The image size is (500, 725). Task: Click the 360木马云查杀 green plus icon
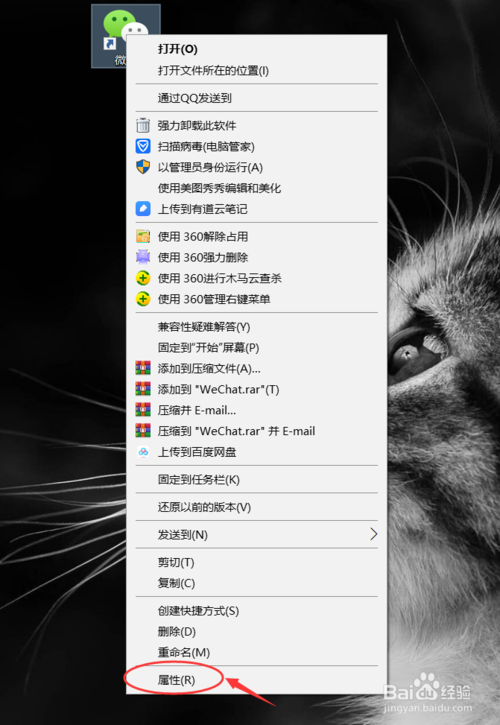click(143, 278)
